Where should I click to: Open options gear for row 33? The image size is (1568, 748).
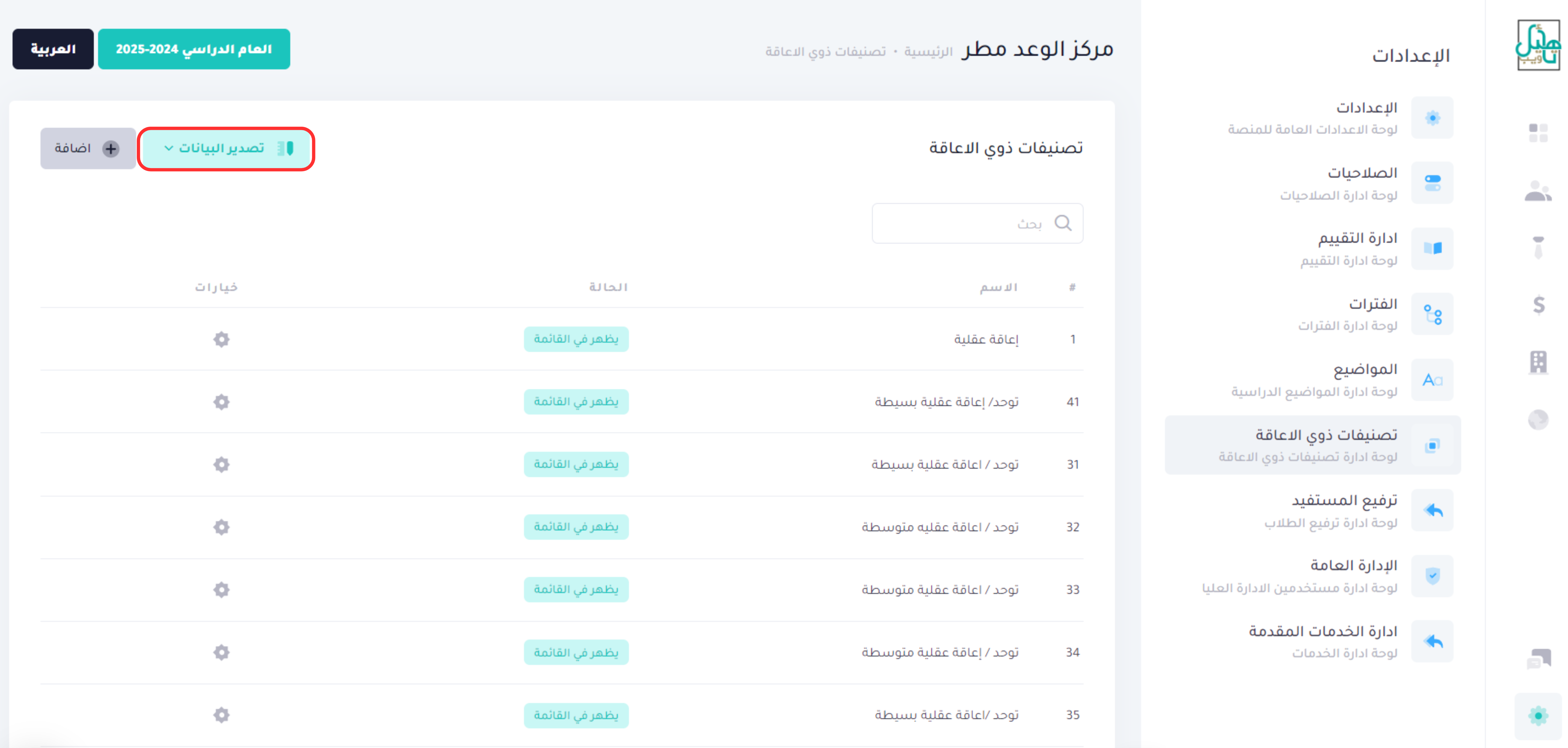point(222,590)
